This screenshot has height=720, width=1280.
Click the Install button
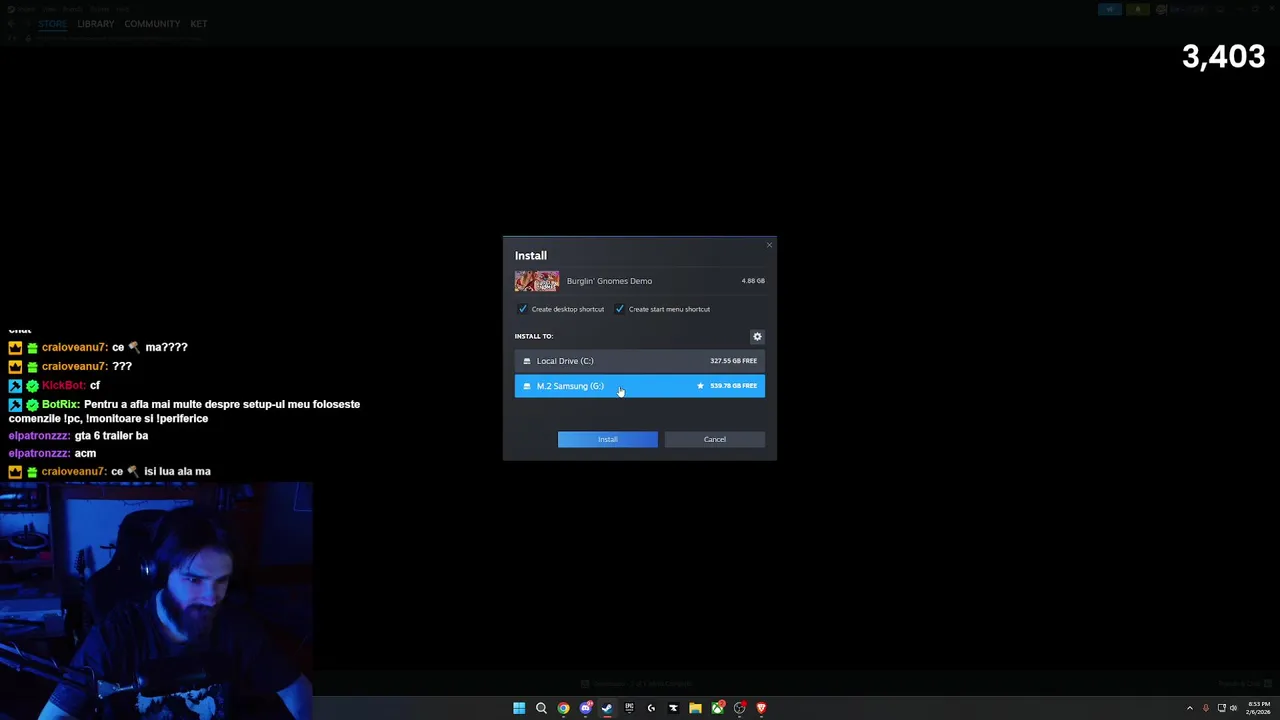click(x=608, y=439)
